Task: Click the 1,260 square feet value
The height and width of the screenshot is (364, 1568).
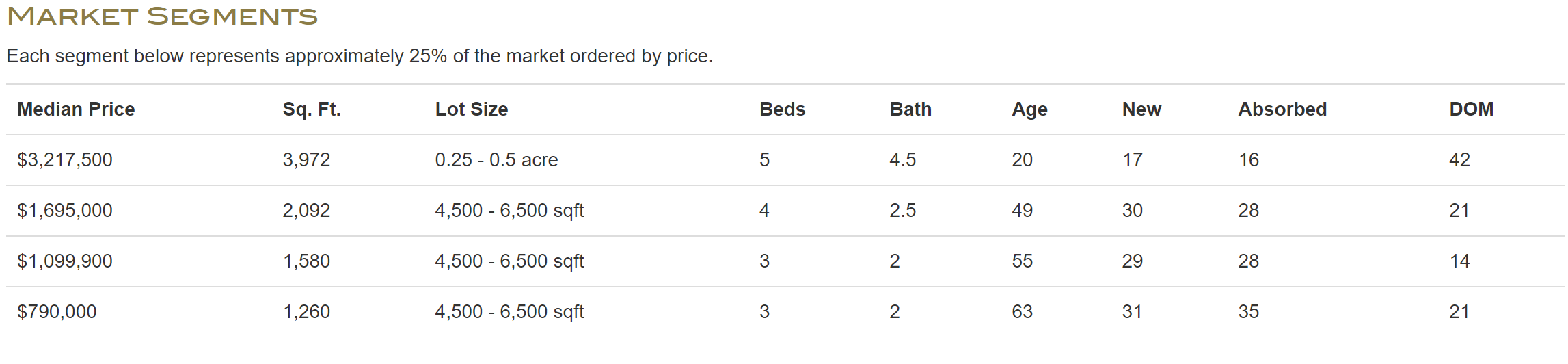Action: point(306,312)
